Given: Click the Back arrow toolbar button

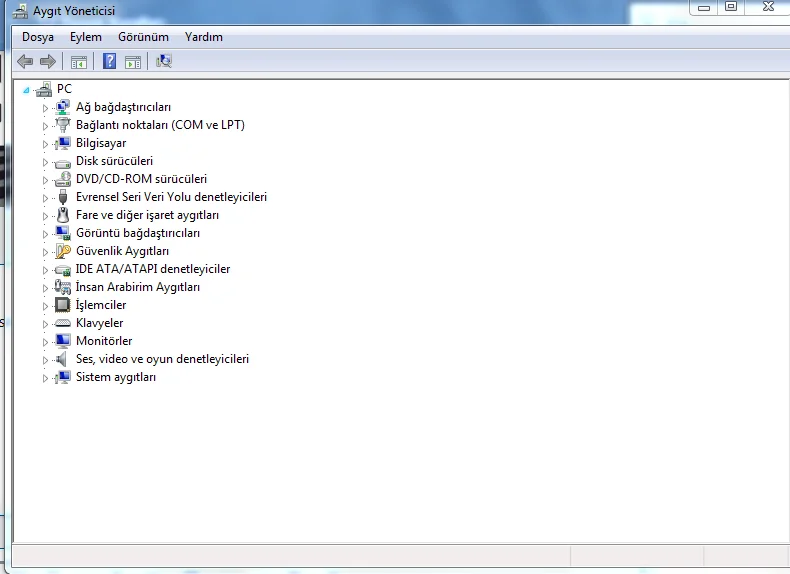Looking at the screenshot, I should [25, 61].
